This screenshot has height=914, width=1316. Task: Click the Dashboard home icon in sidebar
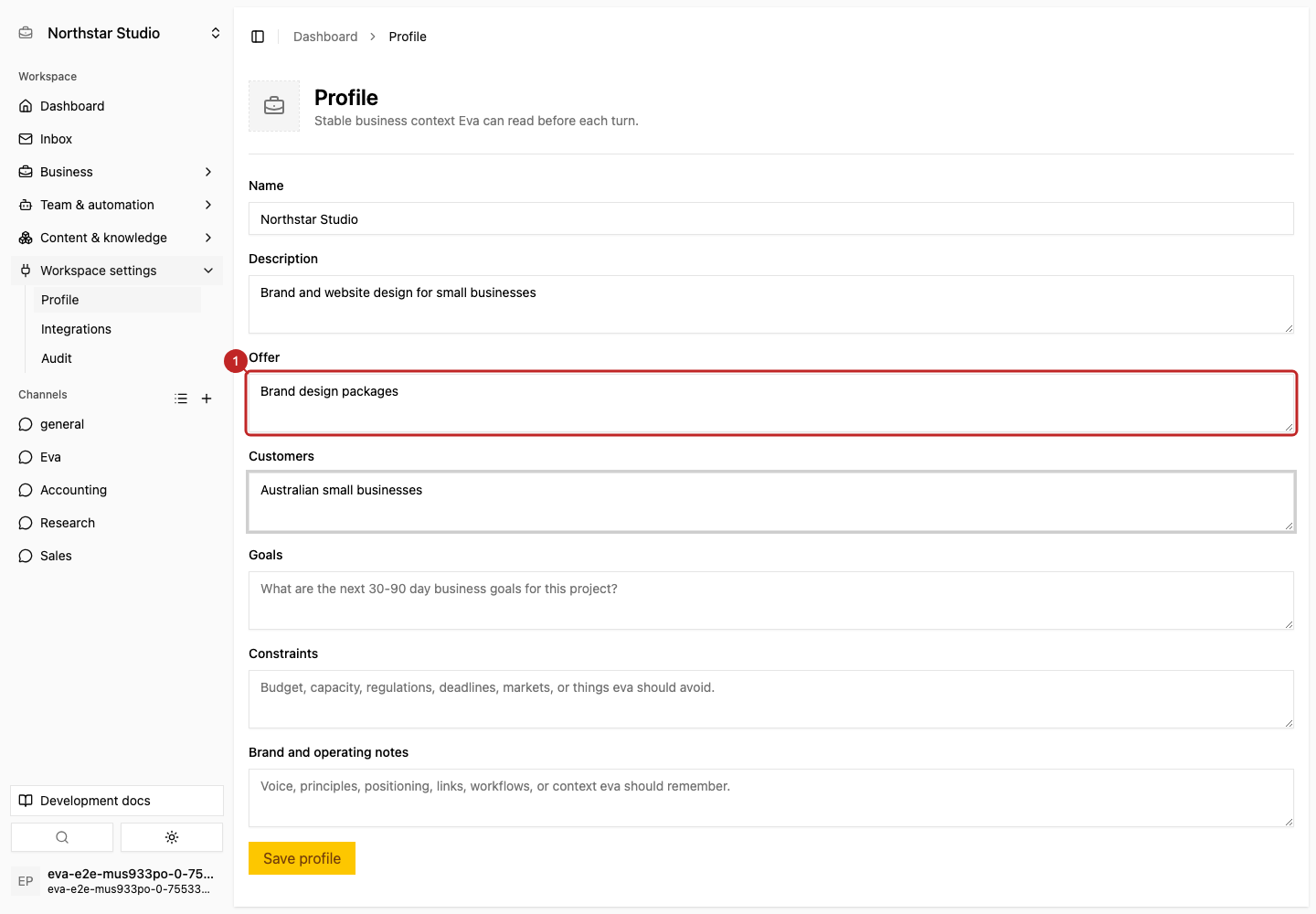[x=26, y=106]
